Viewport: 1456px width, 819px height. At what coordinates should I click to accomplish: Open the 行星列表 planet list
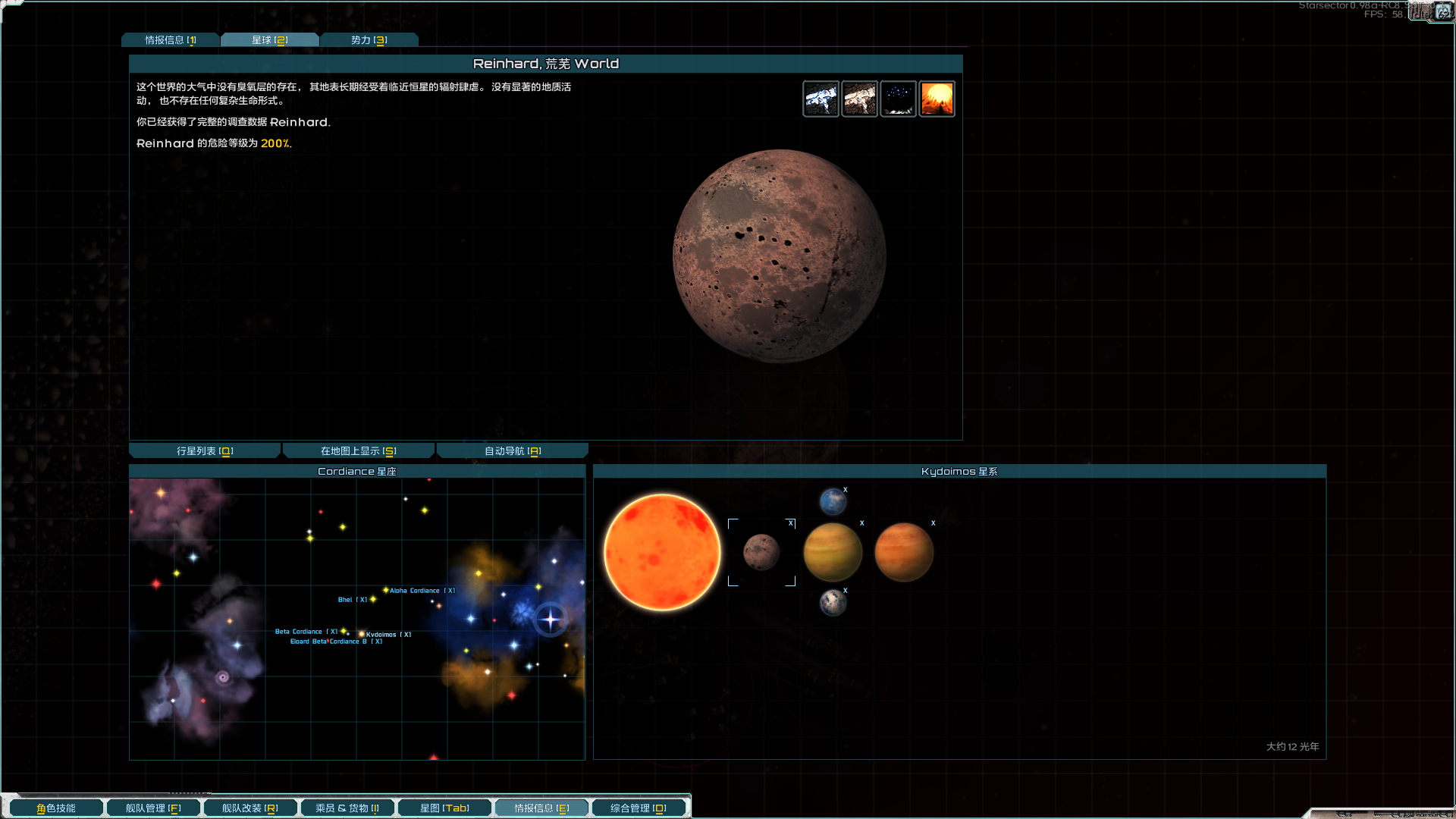(x=205, y=451)
